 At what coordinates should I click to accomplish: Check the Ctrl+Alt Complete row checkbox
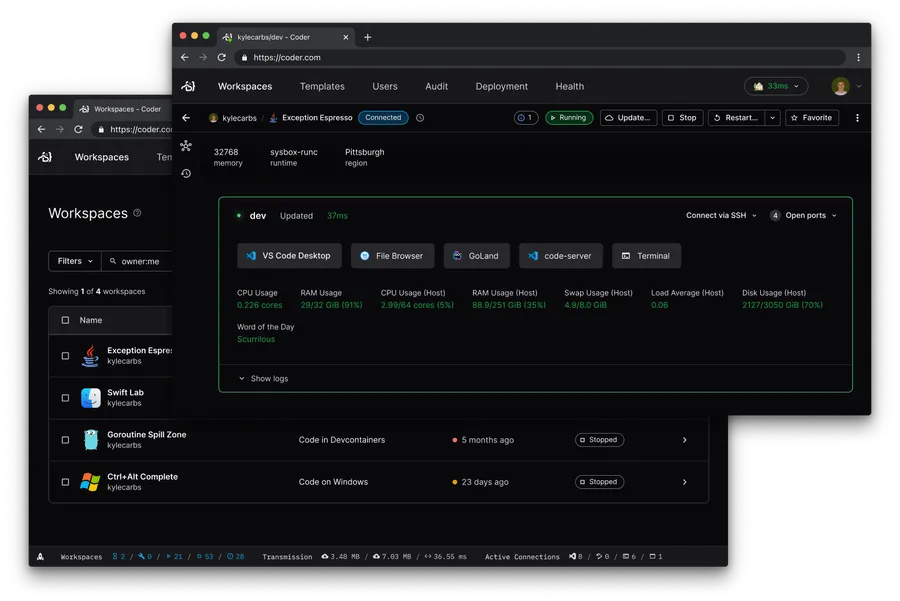coord(65,482)
